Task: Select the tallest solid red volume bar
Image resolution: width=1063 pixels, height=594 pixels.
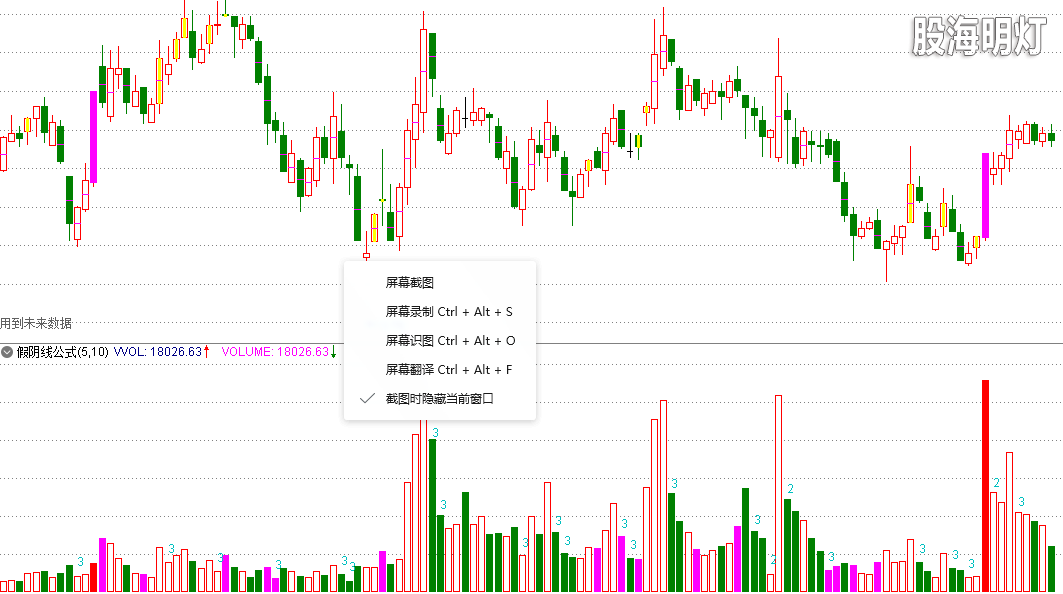Action: point(986,486)
